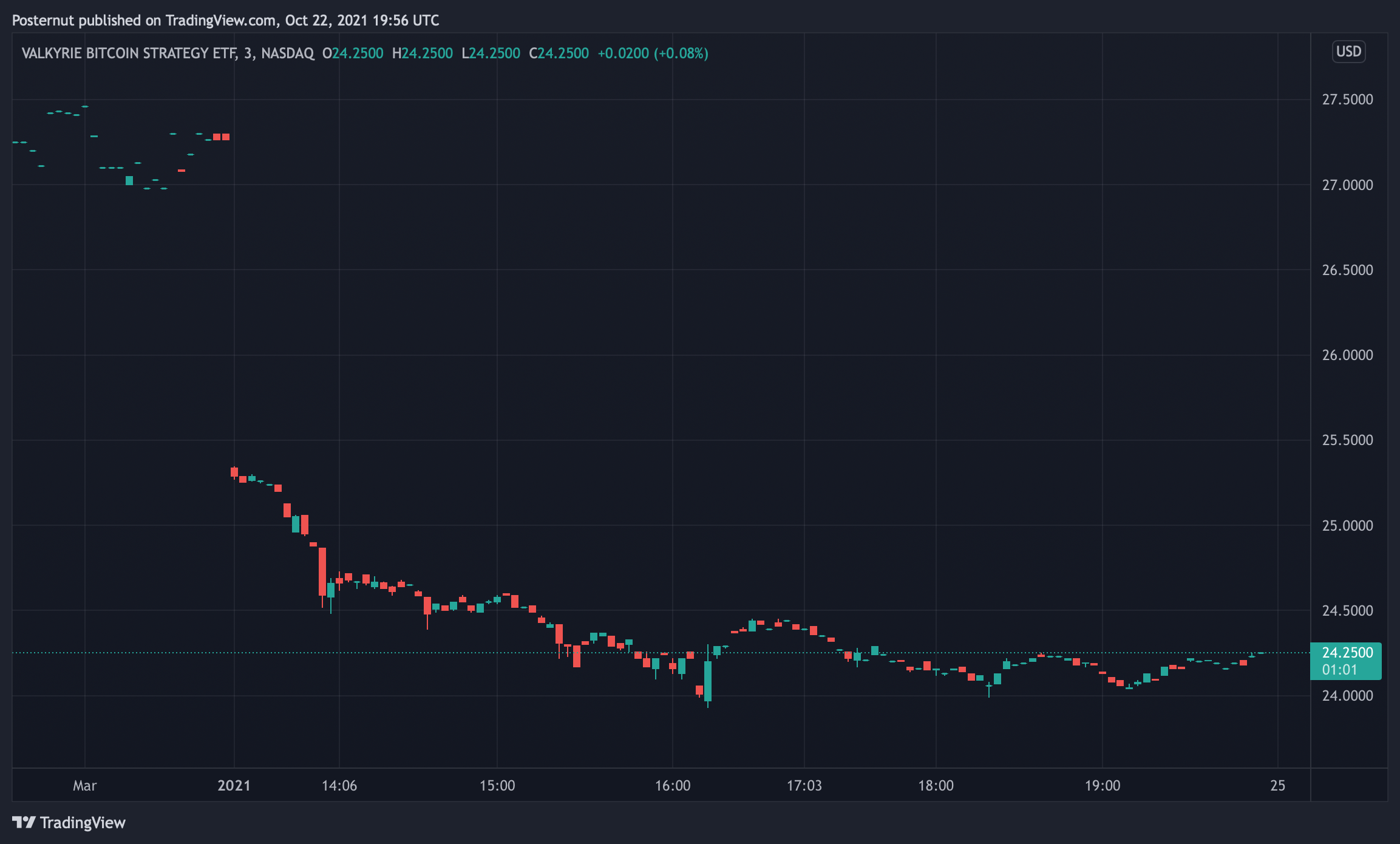Click the 26.0000 price axis label
The height and width of the screenshot is (844, 1400).
pos(1347,355)
